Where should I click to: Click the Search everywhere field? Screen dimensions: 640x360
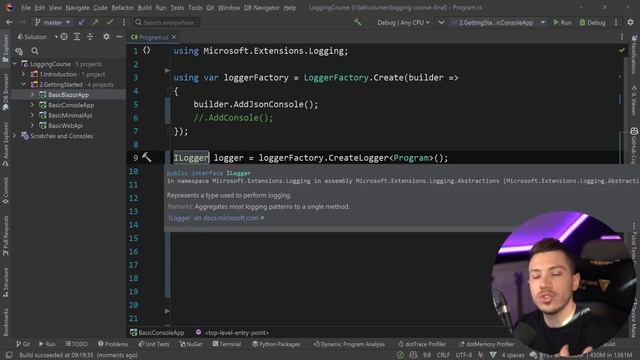pyautogui.click(x=167, y=22)
